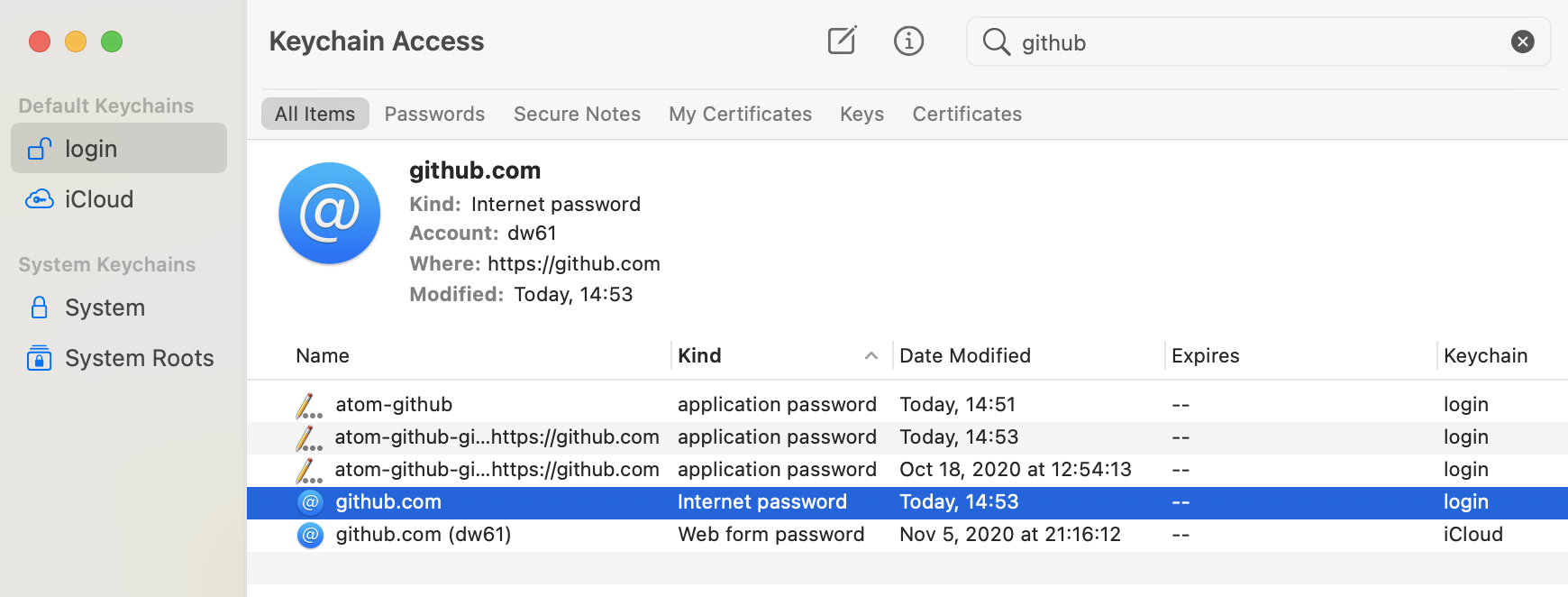Click in the github search field

point(1258,41)
